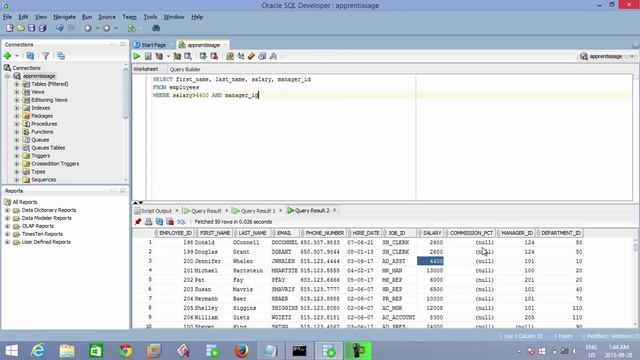Image resolution: width=640 pixels, height=360 pixels.
Task: Select Queues Tables in Connections tree
Action: (48, 148)
